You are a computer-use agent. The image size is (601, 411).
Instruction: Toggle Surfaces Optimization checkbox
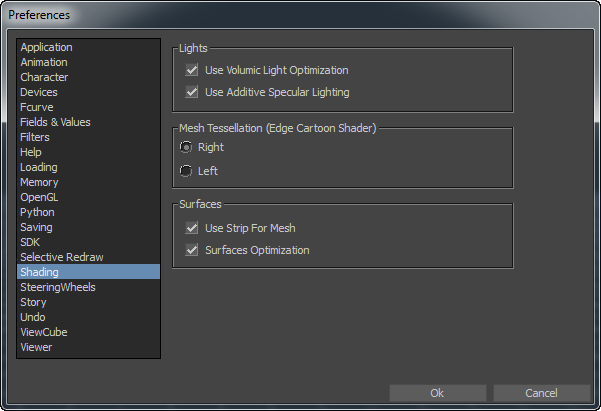pyautogui.click(x=192, y=250)
